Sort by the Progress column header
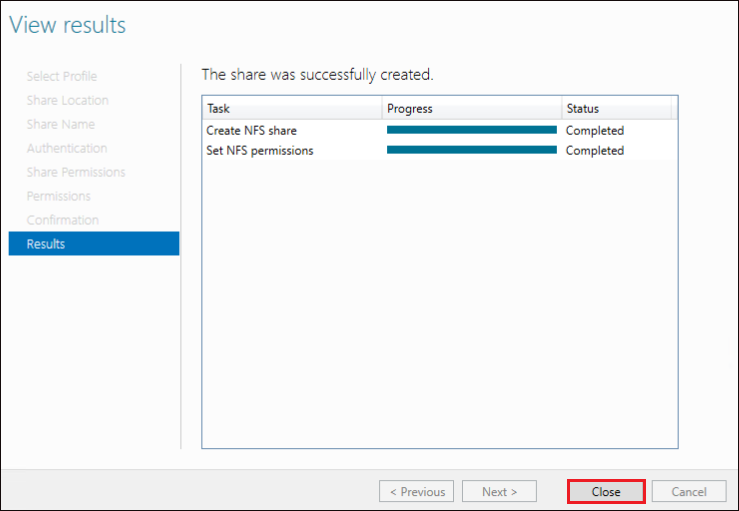The image size is (739, 511). (x=472, y=108)
